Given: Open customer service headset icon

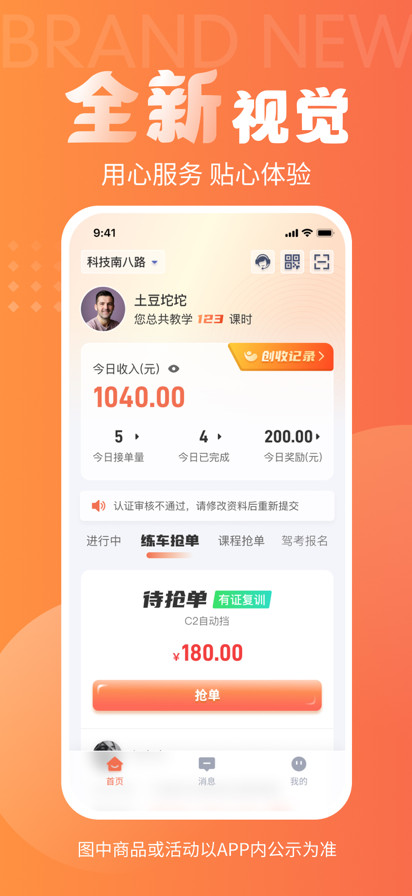Looking at the screenshot, I should tap(262, 262).
